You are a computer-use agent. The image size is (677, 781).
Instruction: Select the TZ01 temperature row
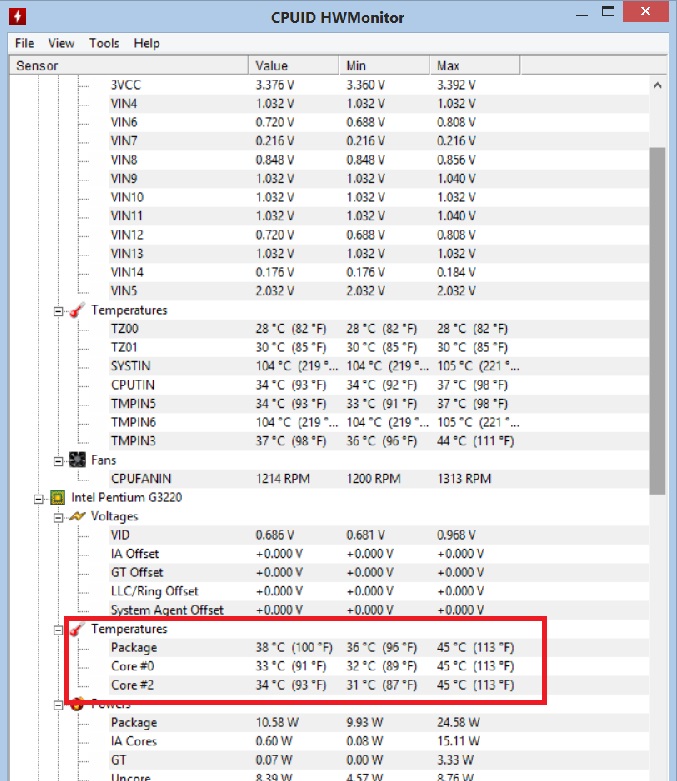(x=379, y=347)
